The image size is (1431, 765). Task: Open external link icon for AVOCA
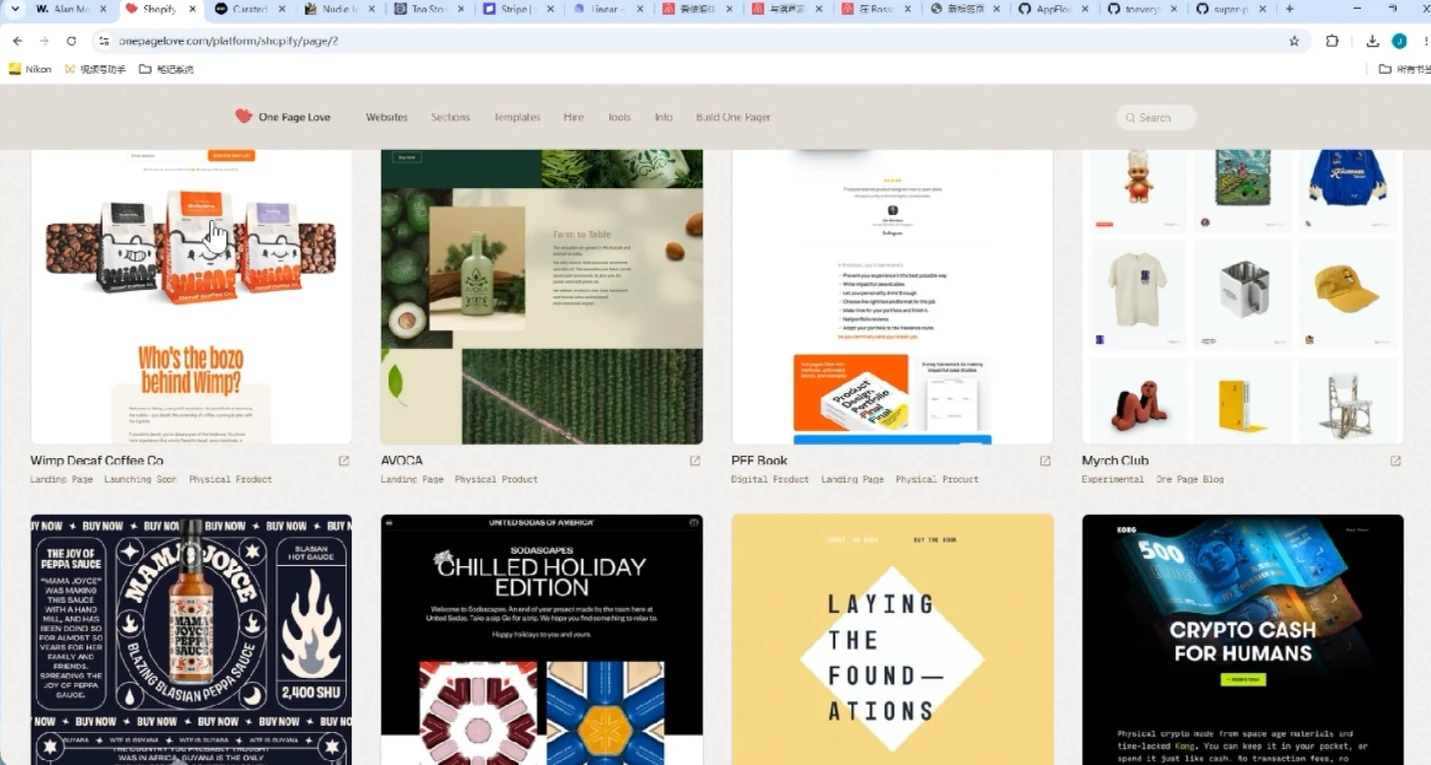coord(695,461)
